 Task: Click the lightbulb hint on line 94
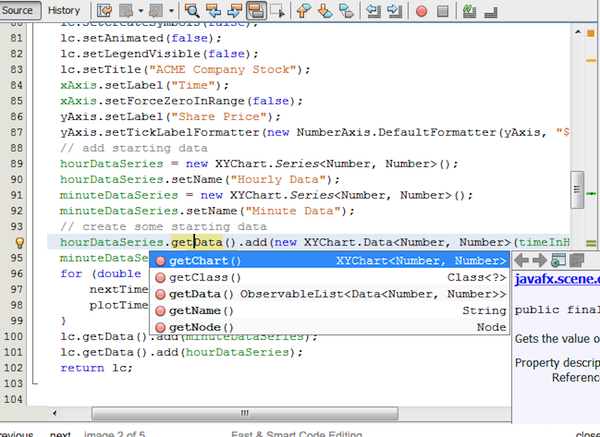(19, 242)
